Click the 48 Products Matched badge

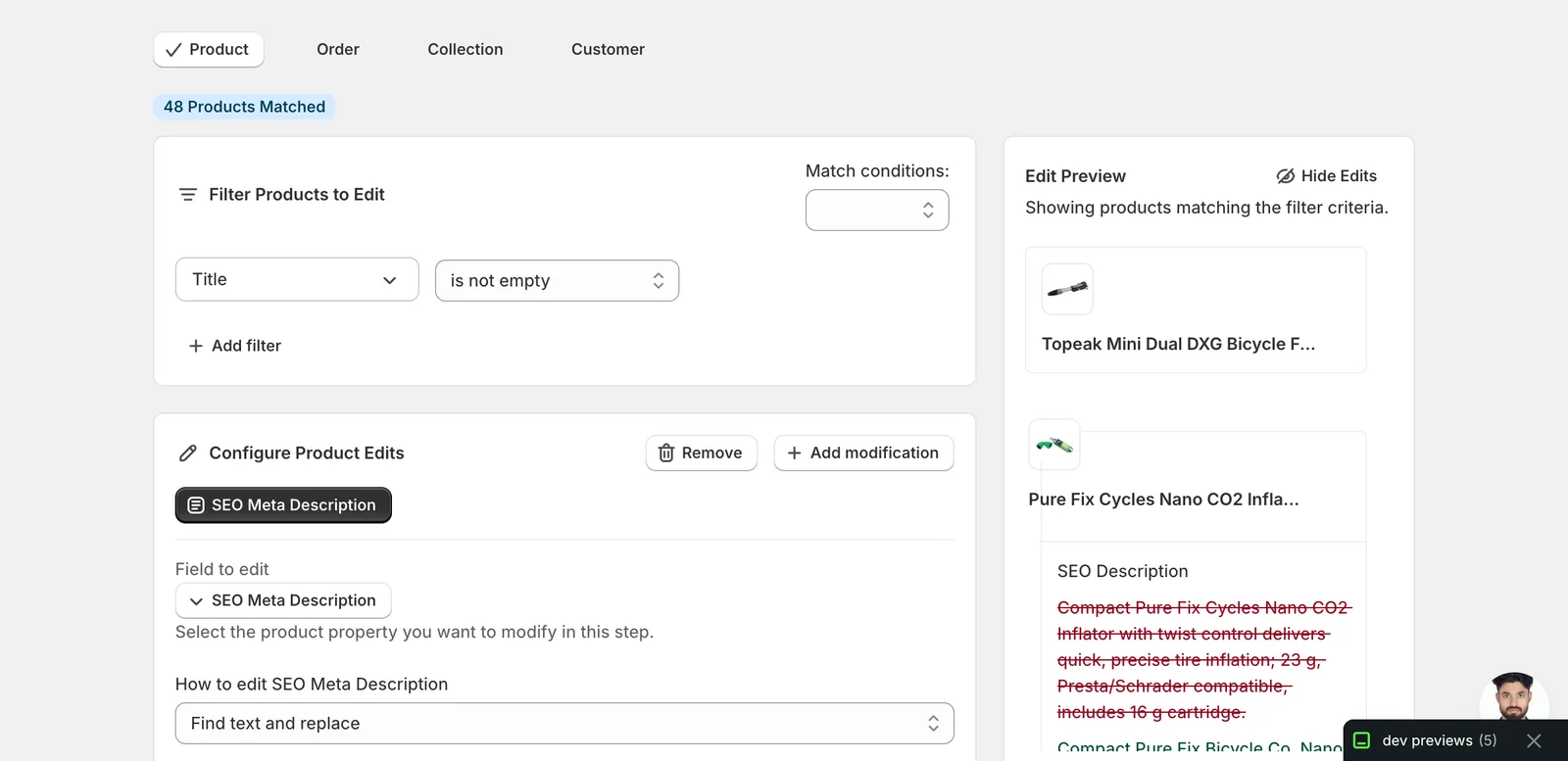pyautogui.click(x=244, y=107)
